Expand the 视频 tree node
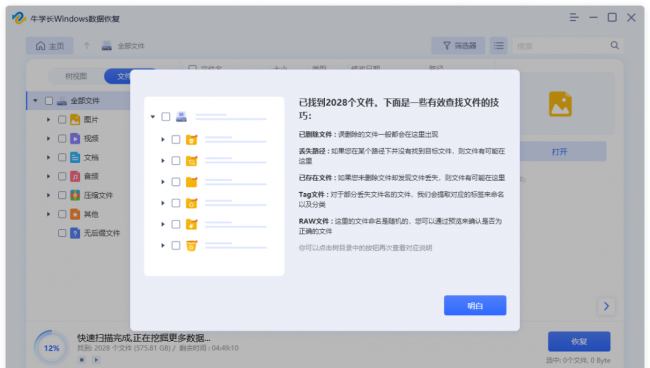 click(48, 138)
